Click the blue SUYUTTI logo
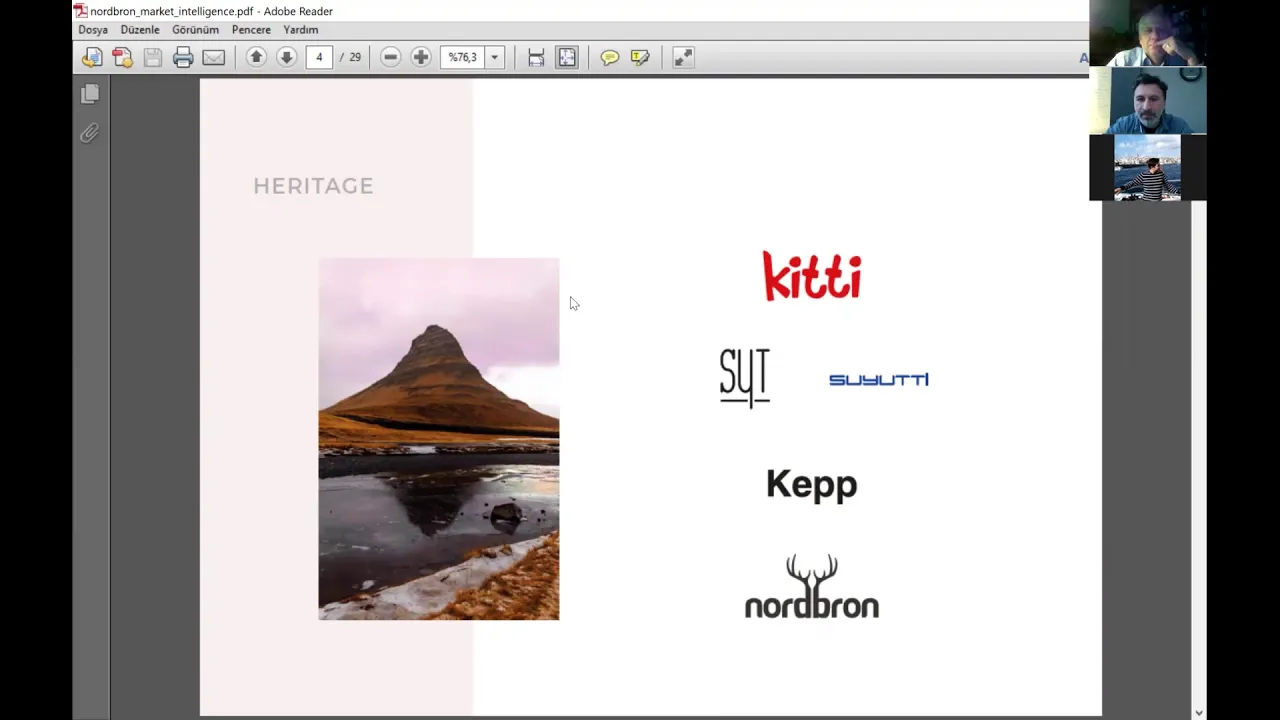This screenshot has width=1280, height=720. (879, 379)
